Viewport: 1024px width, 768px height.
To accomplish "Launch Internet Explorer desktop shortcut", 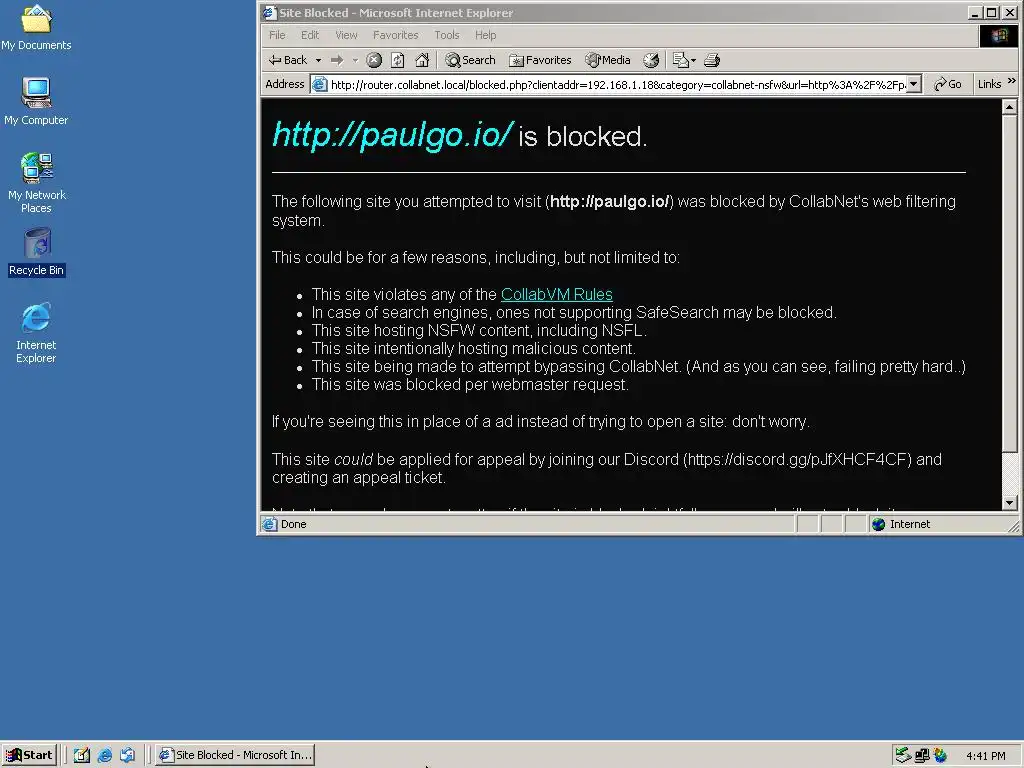I will click(36, 333).
